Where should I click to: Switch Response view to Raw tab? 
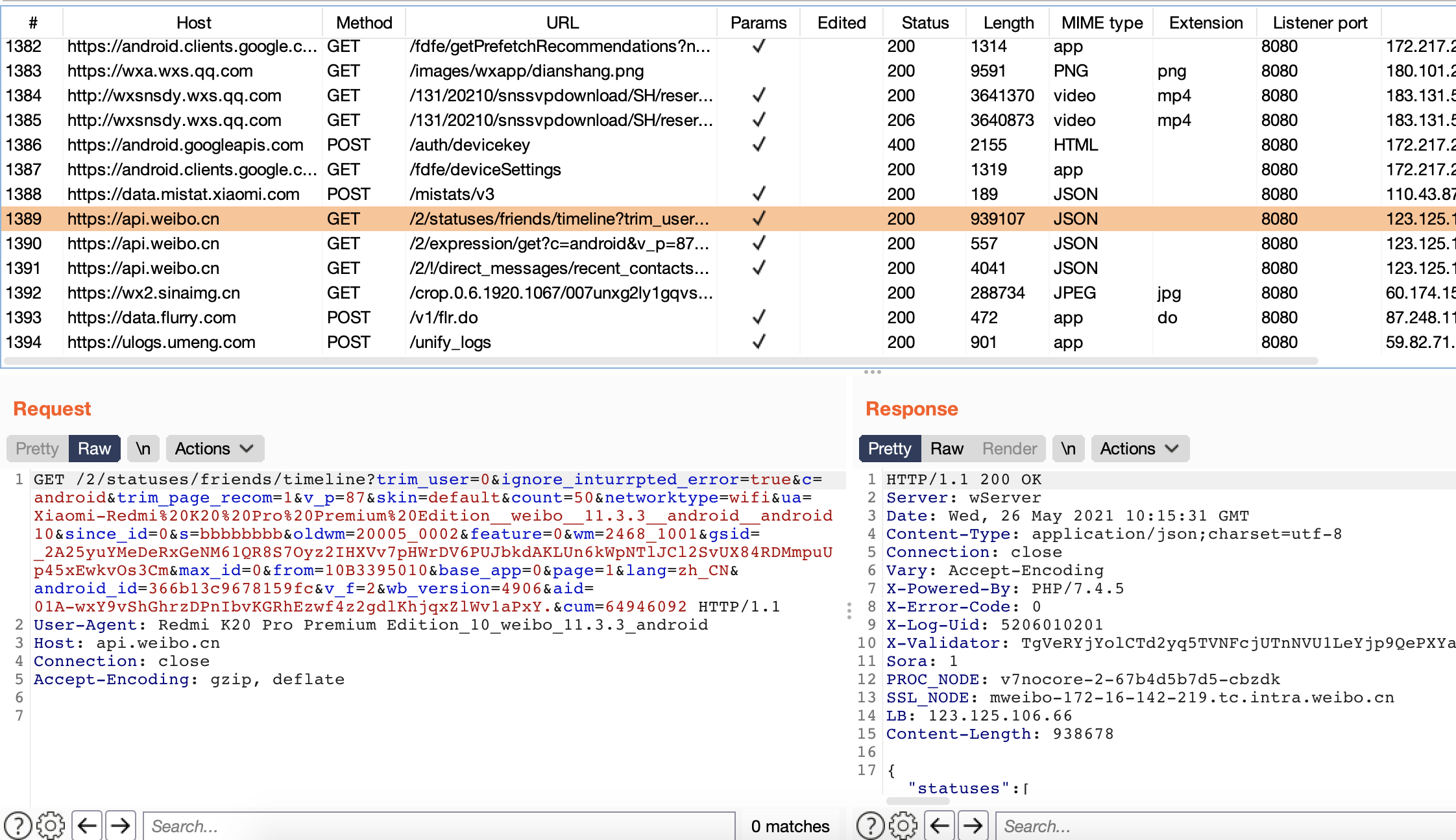(x=947, y=449)
